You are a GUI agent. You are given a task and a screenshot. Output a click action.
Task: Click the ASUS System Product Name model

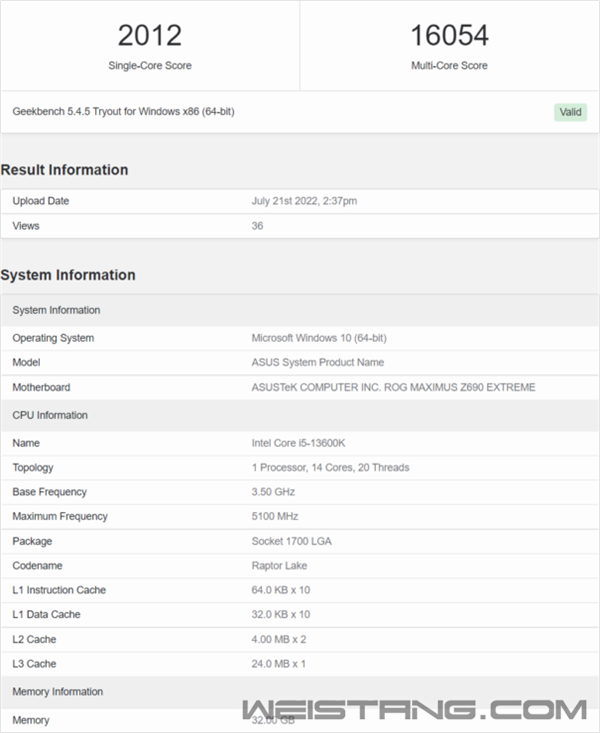pyautogui.click(x=317, y=362)
